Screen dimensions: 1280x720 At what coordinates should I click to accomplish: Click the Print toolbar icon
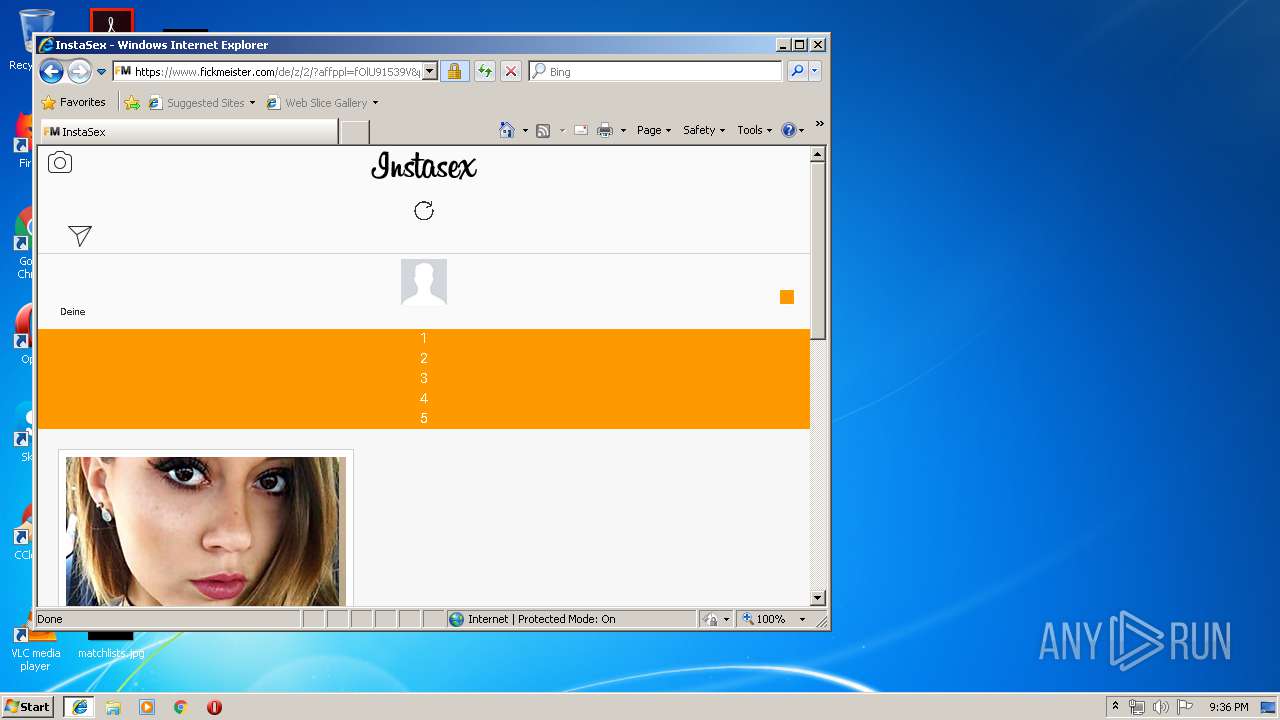click(605, 130)
